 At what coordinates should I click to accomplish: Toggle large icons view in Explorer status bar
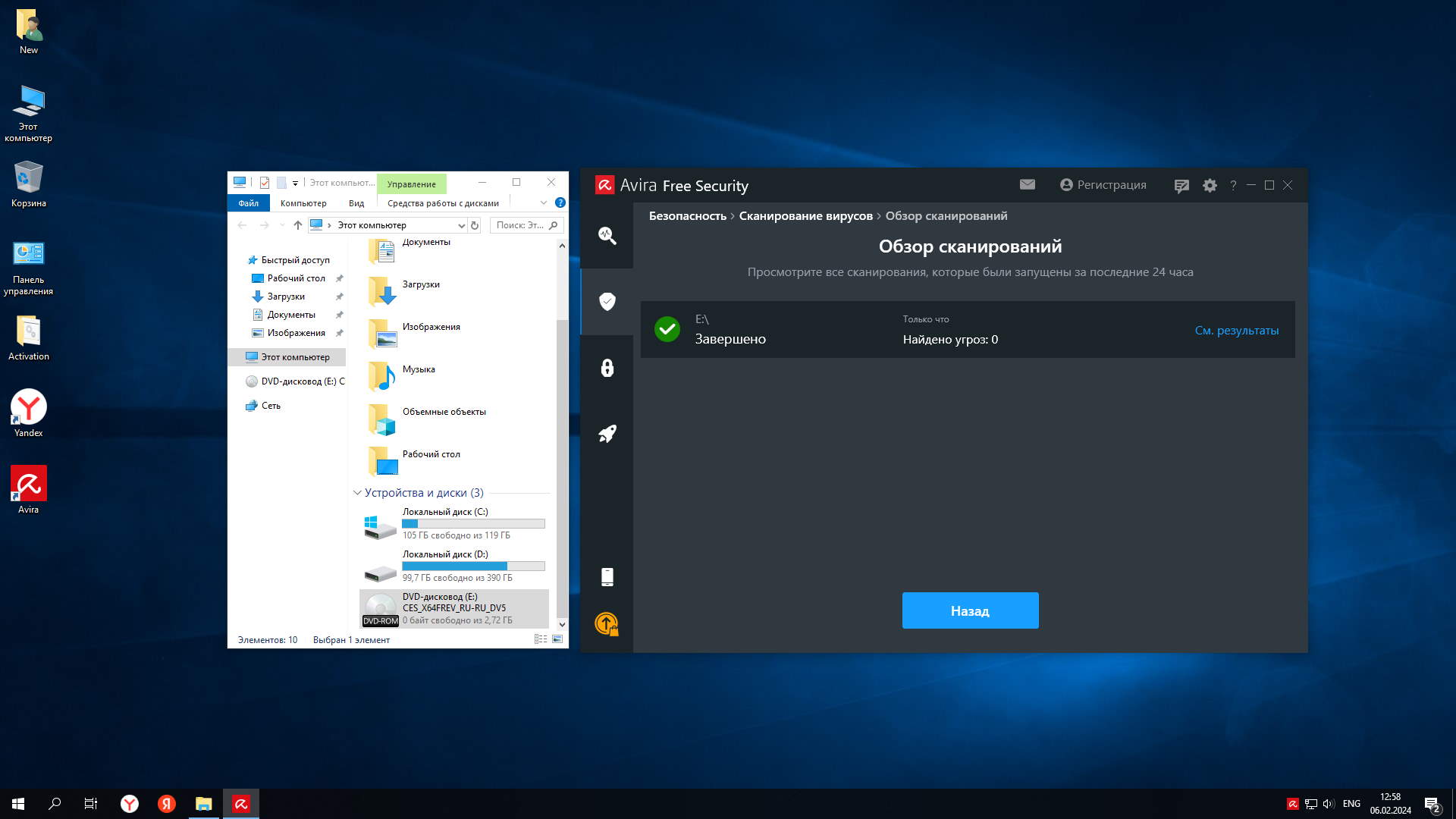point(557,639)
